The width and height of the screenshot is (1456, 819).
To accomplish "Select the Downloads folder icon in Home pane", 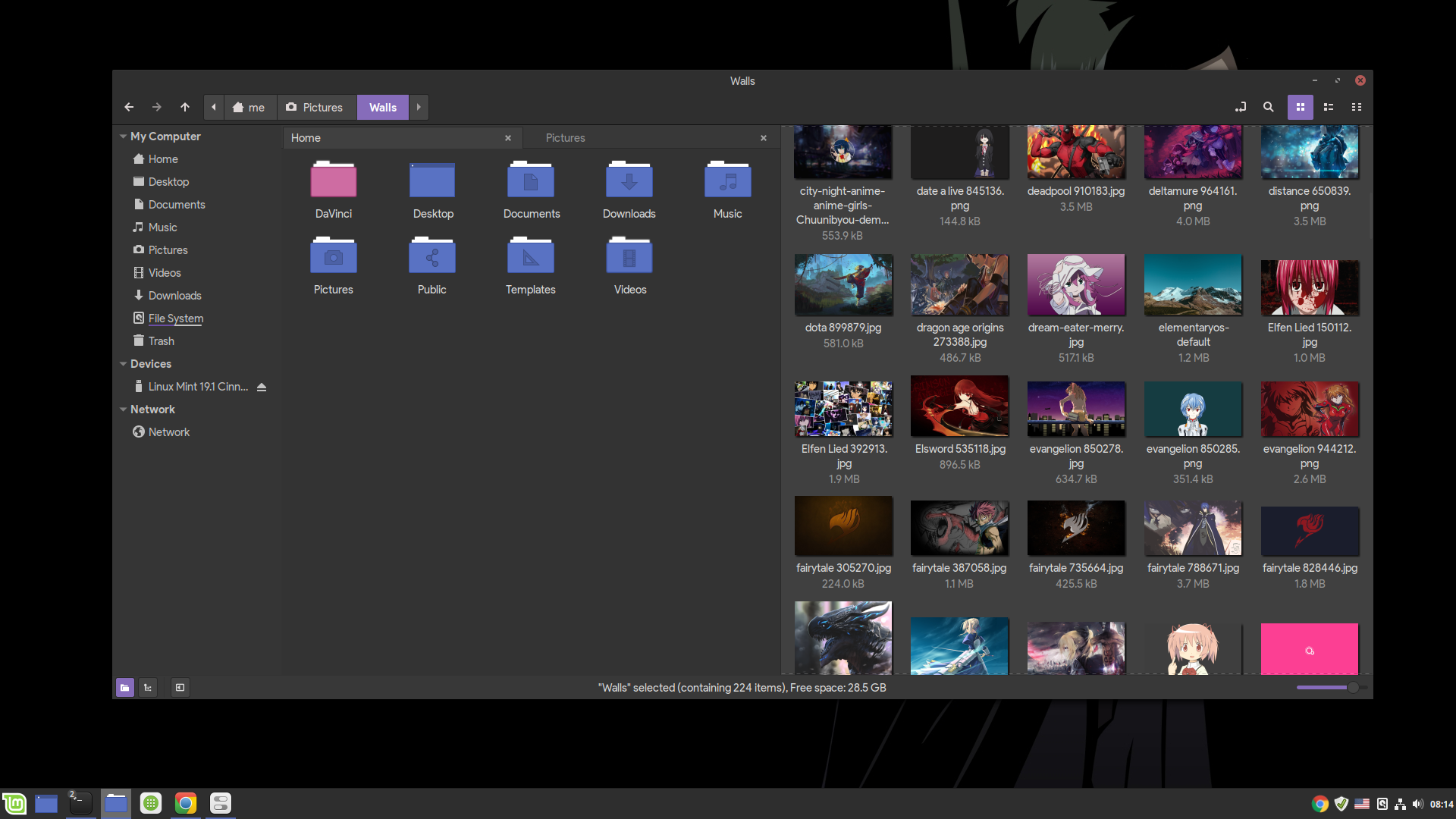I will [629, 180].
